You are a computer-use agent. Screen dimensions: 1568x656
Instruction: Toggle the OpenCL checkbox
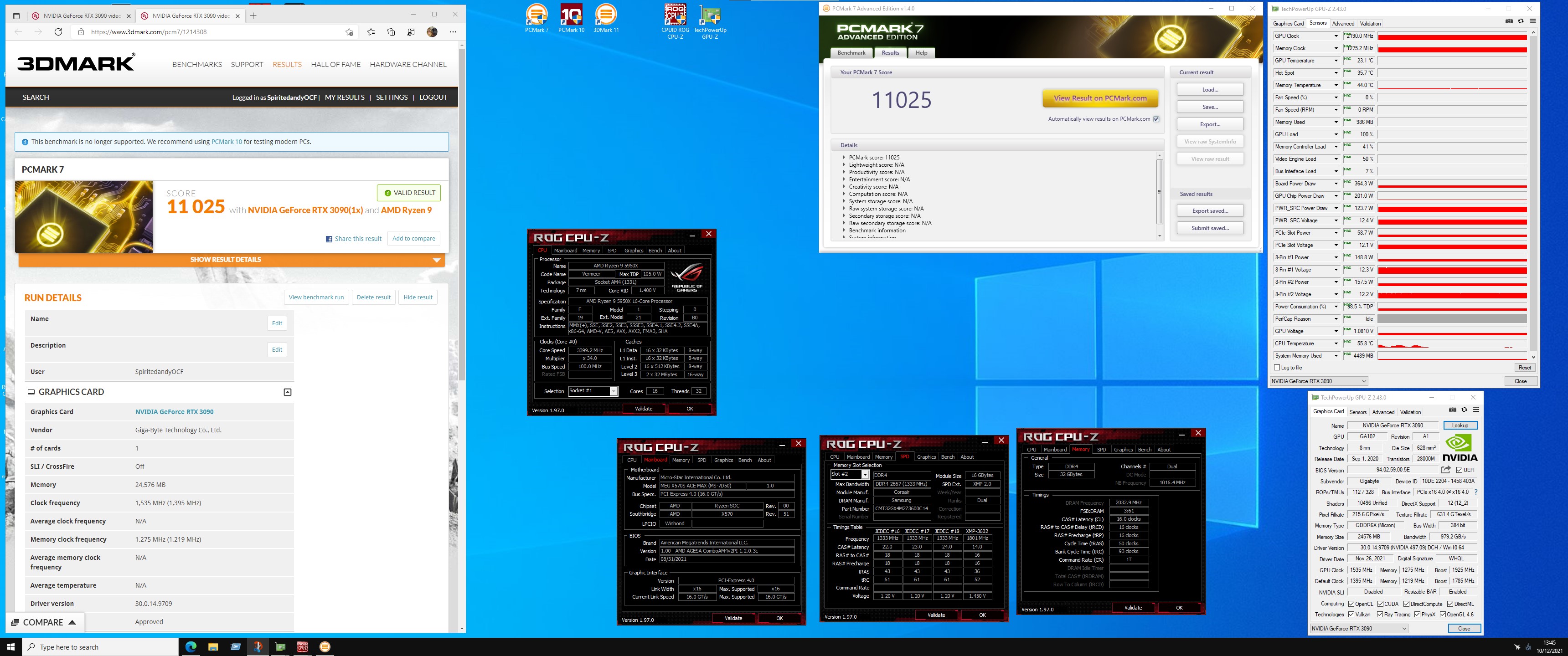(1351, 604)
